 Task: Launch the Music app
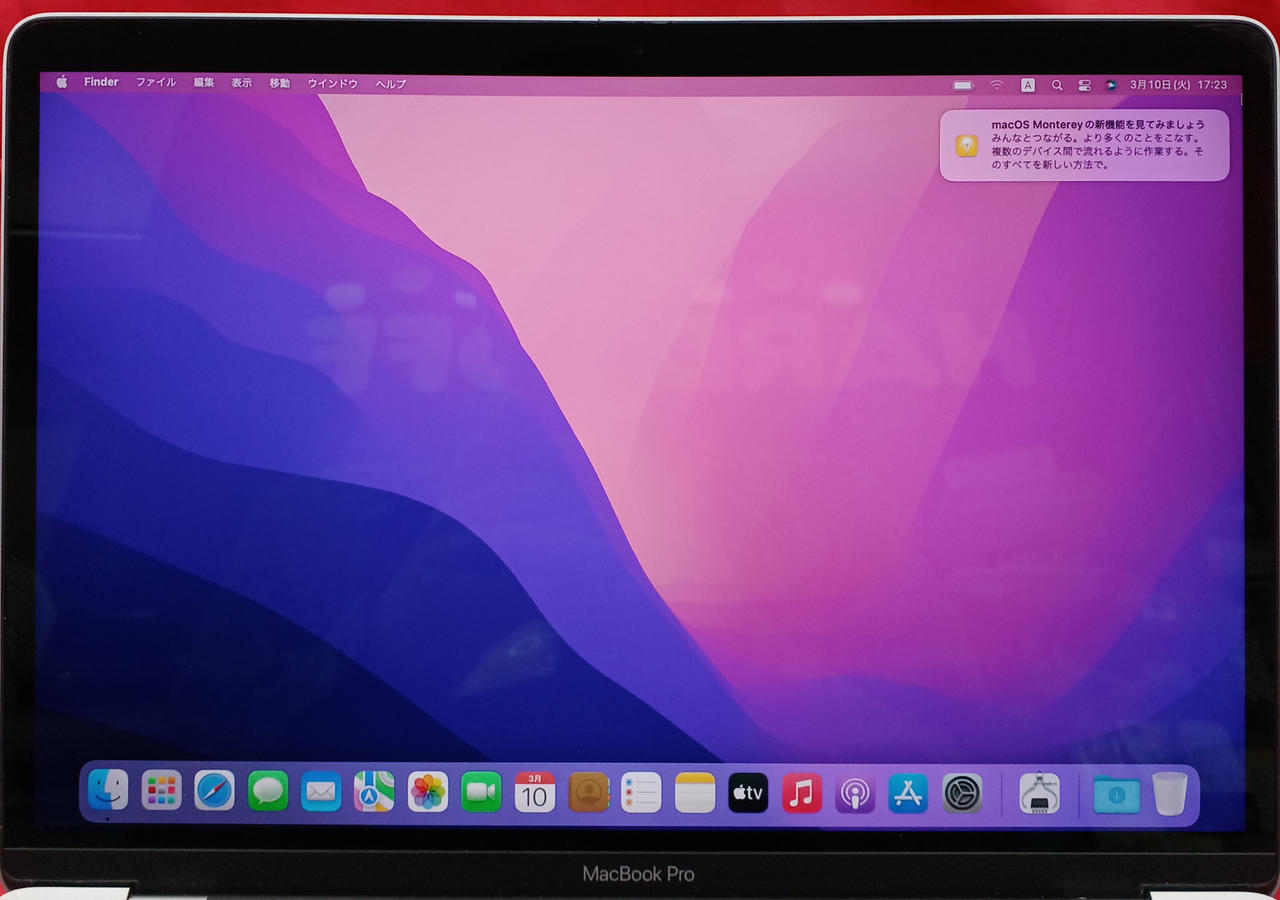[801, 794]
